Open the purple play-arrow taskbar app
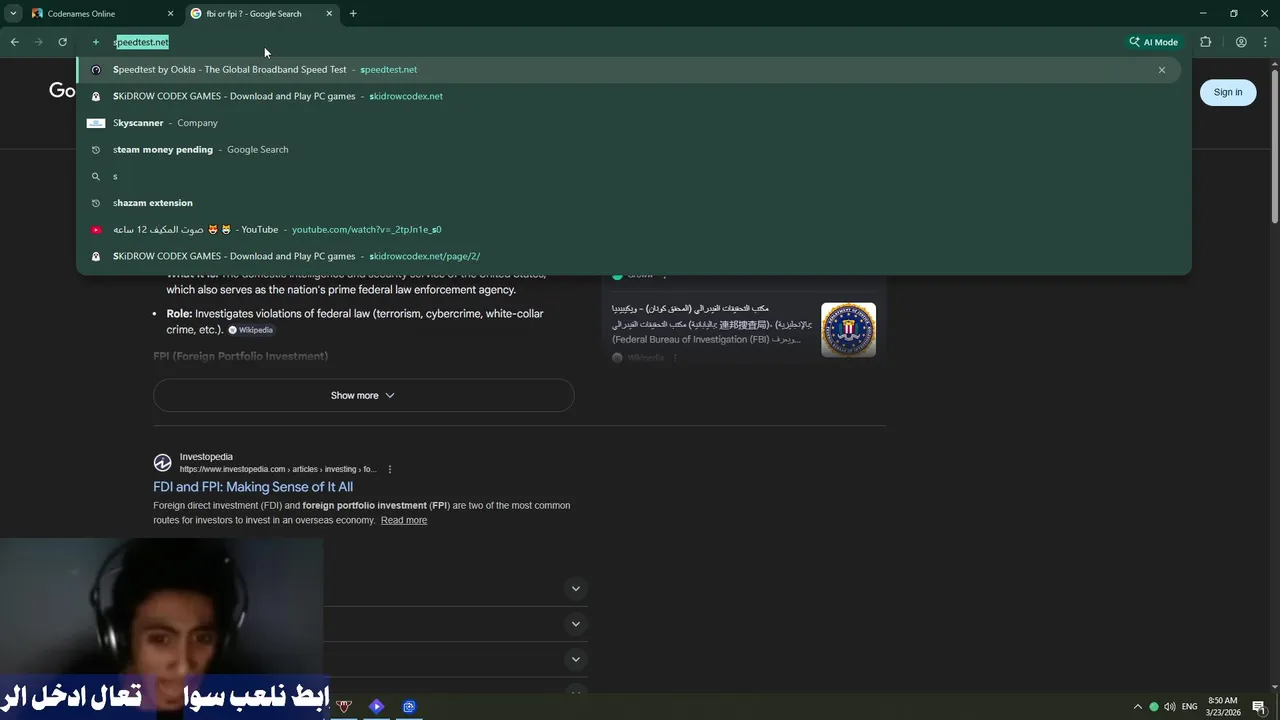The height and width of the screenshot is (720, 1280). 376,706
